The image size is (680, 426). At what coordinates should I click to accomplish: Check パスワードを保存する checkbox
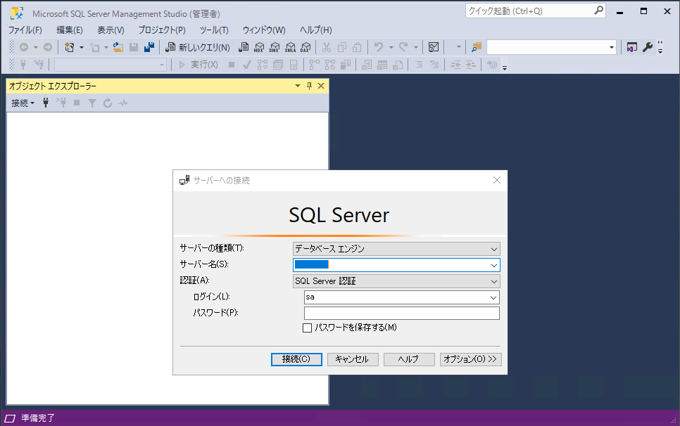pos(307,328)
